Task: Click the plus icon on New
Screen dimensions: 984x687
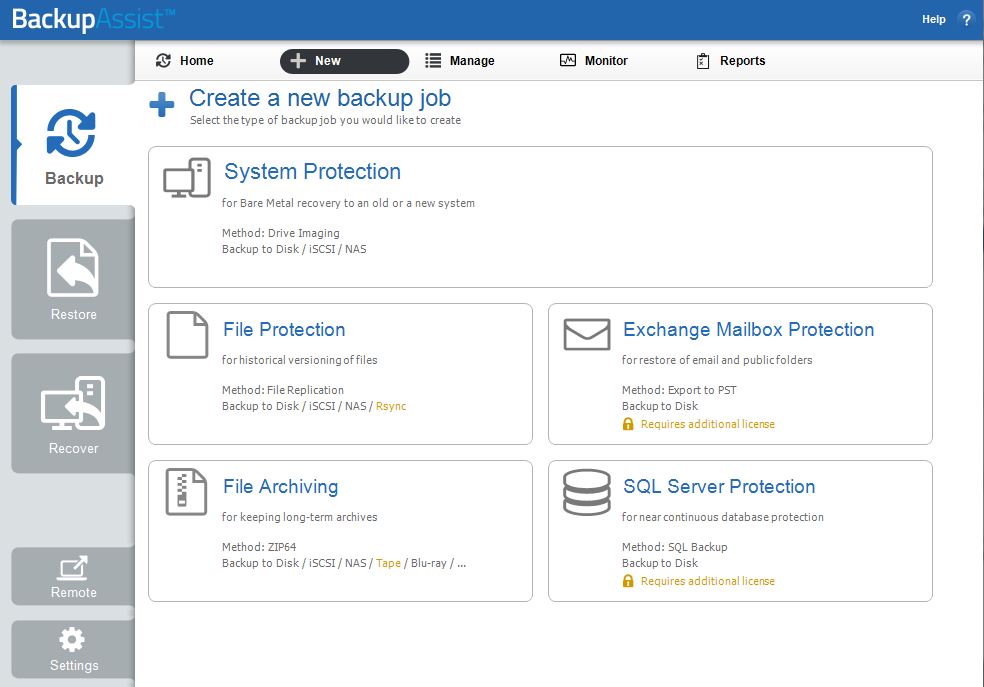Action: (x=298, y=61)
